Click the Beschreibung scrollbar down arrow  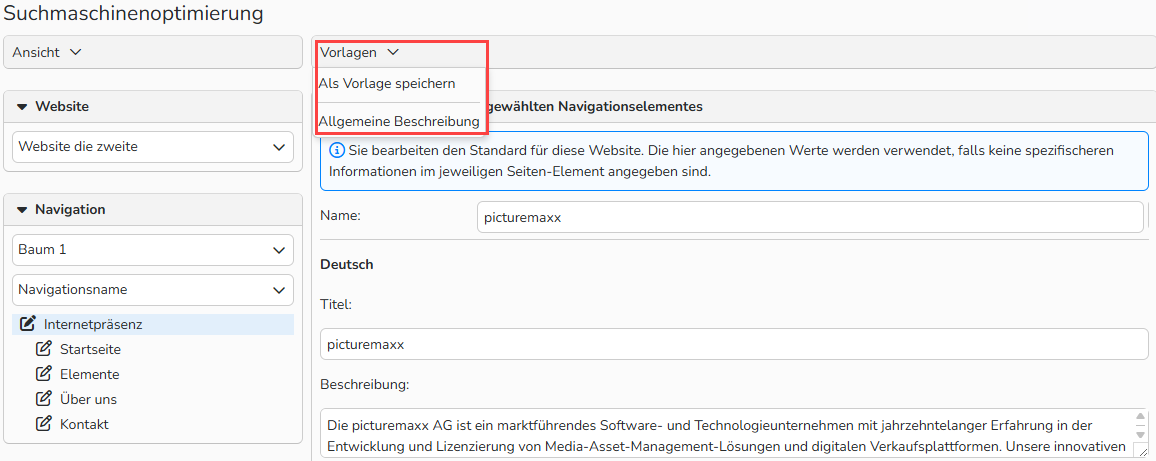point(1140,434)
